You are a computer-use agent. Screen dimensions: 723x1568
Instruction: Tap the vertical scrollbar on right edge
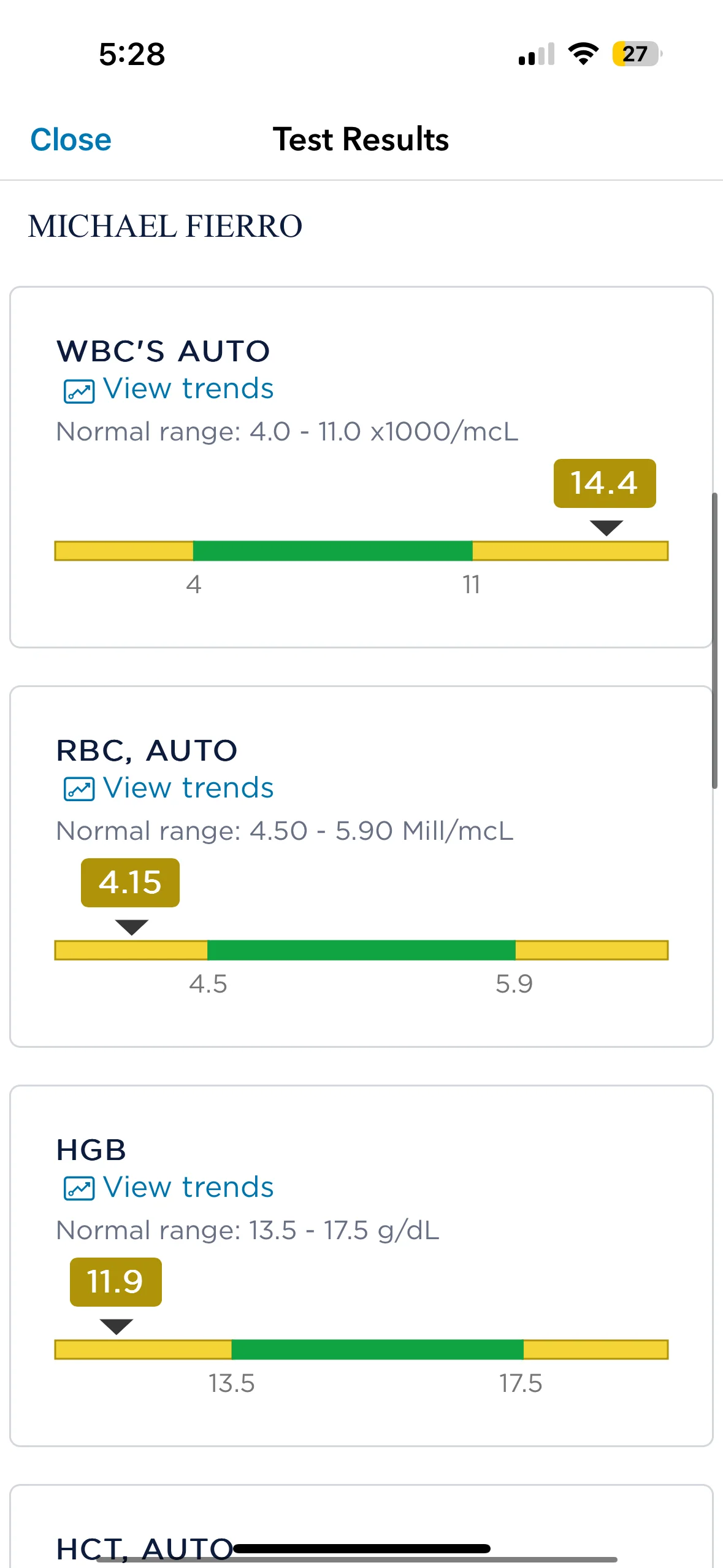[x=714, y=640]
